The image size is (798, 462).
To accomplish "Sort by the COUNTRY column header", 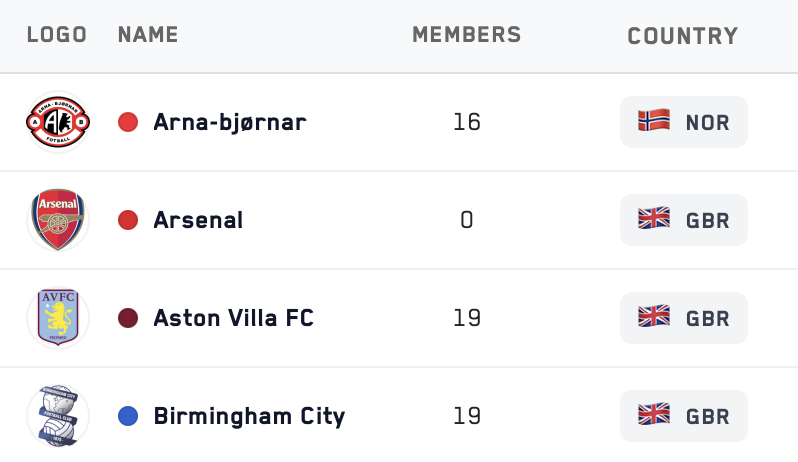I will tap(683, 36).
